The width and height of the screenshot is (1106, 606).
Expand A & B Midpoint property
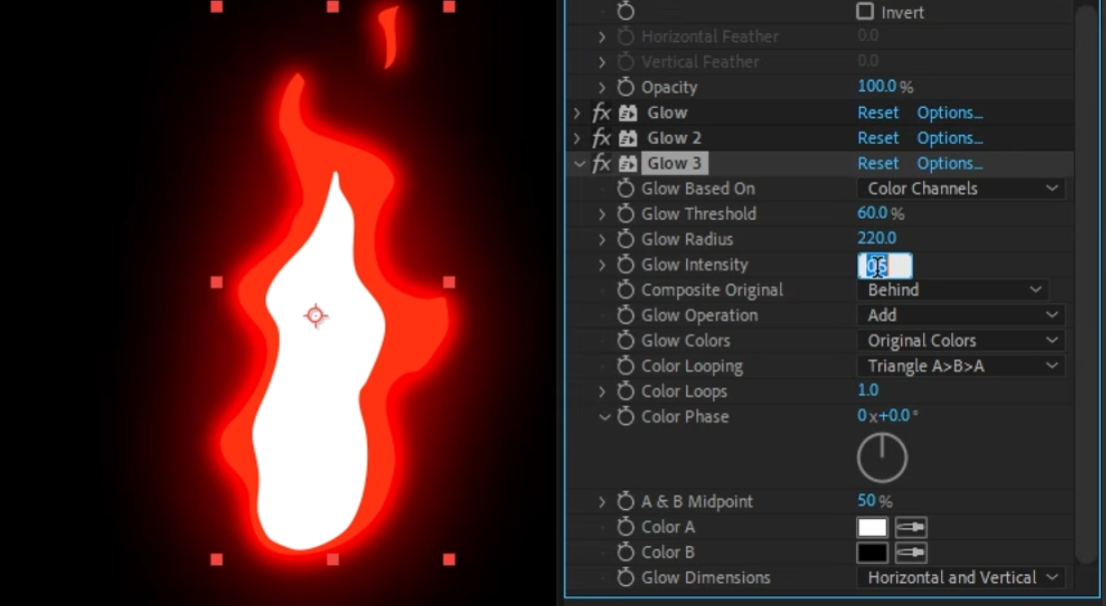(x=602, y=502)
